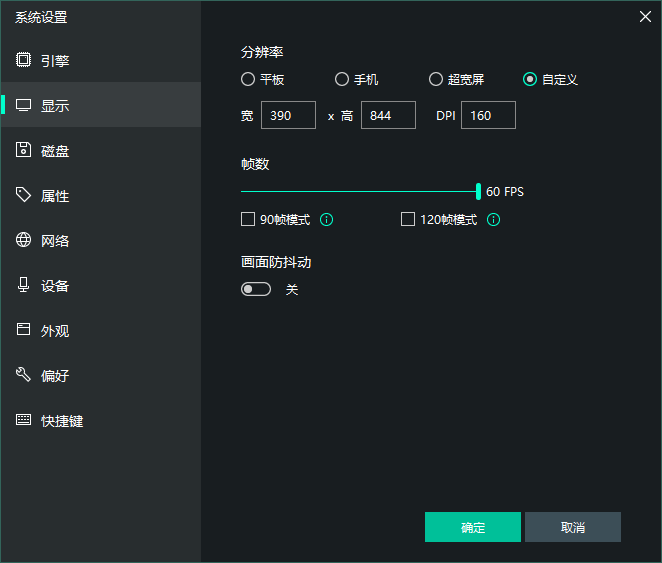Open the 快捷键 settings section
The image size is (662, 563).
pyautogui.click(x=101, y=420)
